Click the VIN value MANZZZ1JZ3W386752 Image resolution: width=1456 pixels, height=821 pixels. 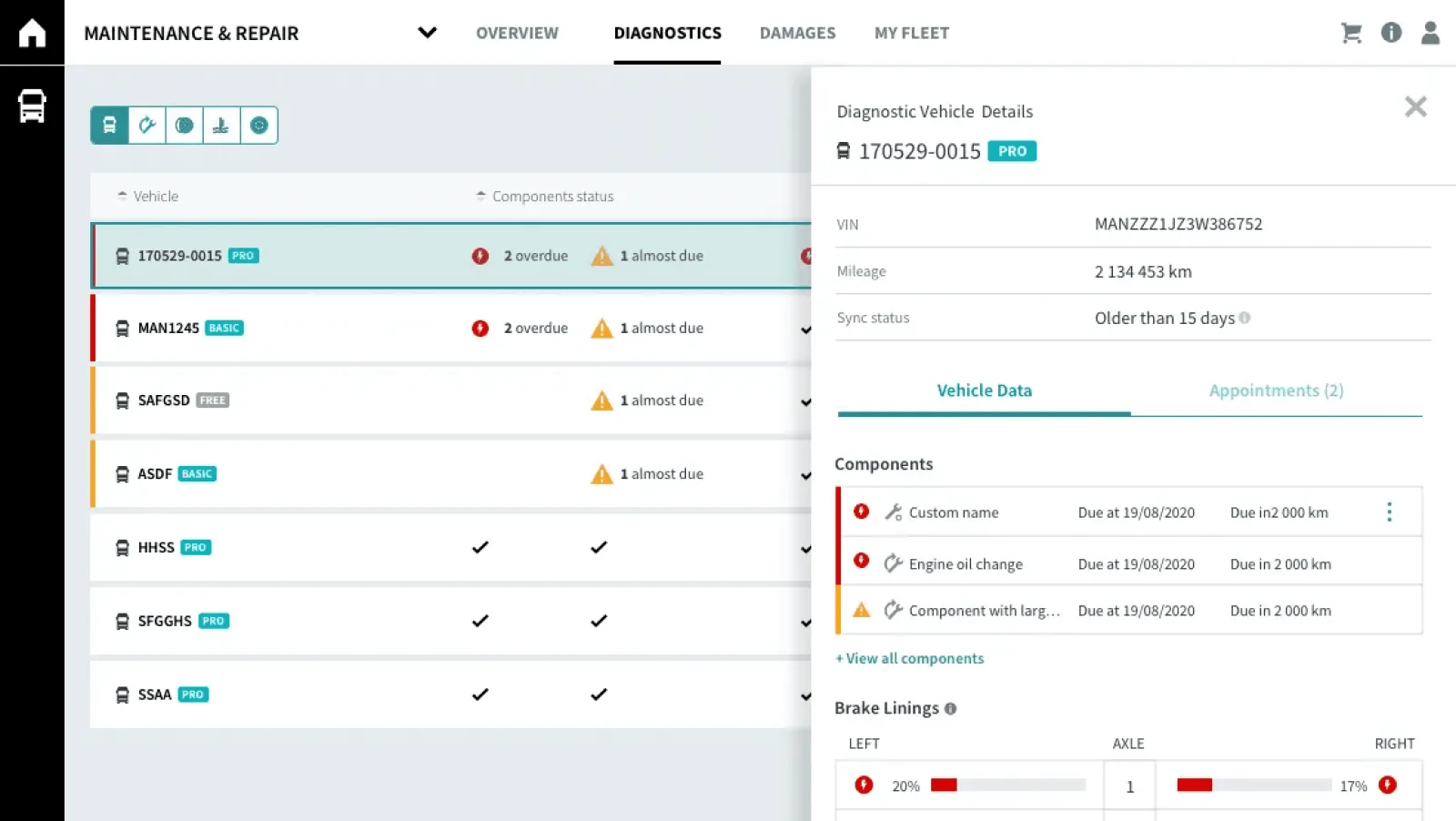click(1178, 224)
